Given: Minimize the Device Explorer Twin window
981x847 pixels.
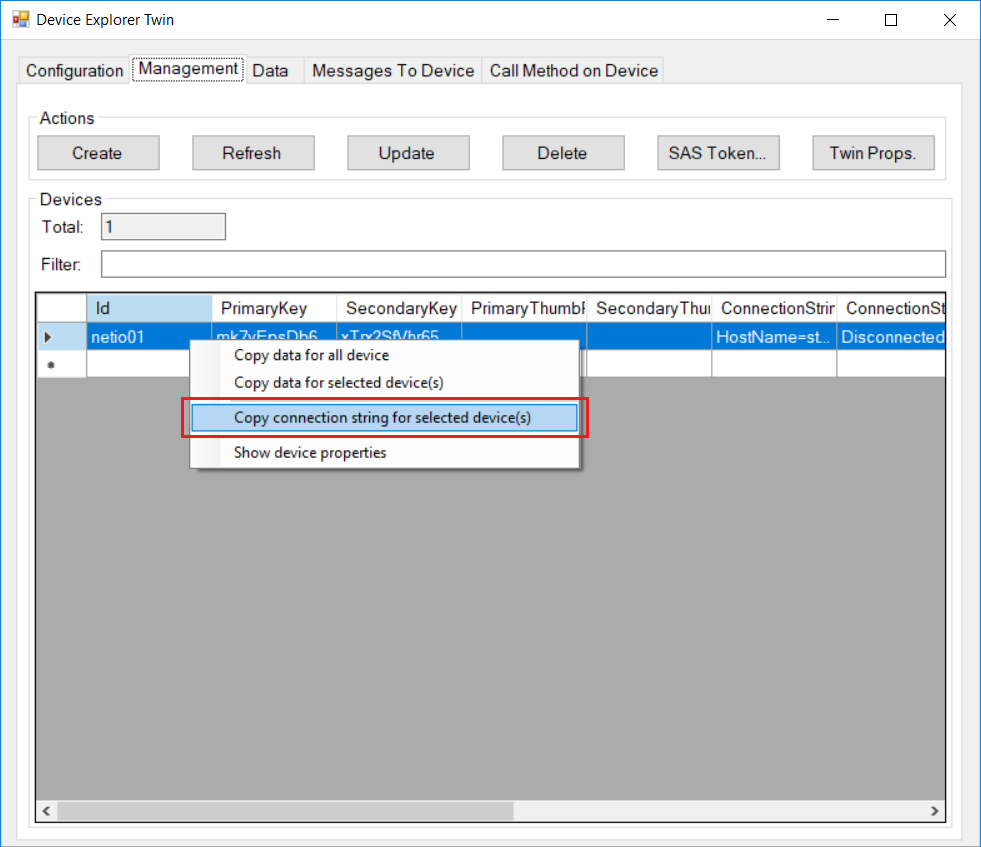Looking at the screenshot, I should (x=833, y=20).
